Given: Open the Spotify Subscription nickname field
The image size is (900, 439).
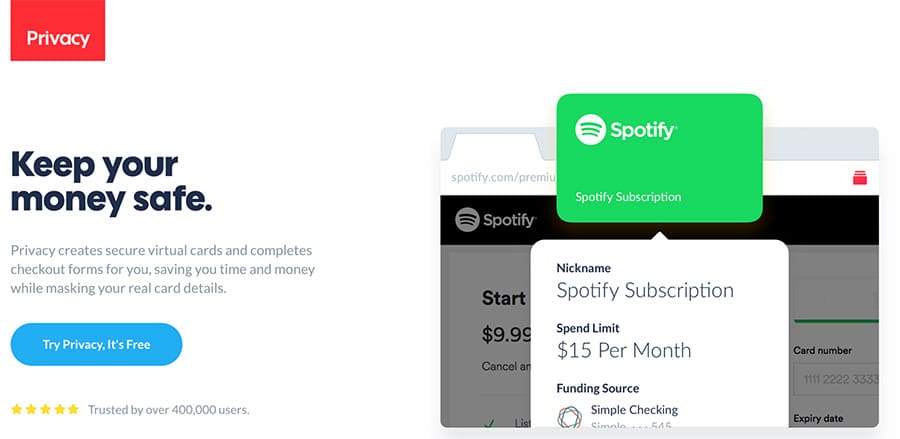Looking at the screenshot, I should point(645,290).
